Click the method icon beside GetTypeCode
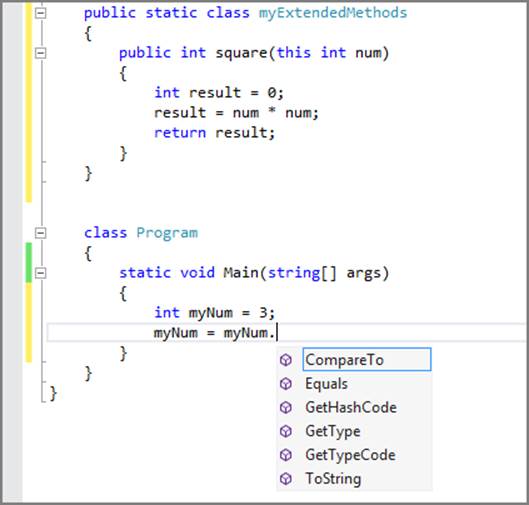The width and height of the screenshot is (529, 505). [286, 455]
